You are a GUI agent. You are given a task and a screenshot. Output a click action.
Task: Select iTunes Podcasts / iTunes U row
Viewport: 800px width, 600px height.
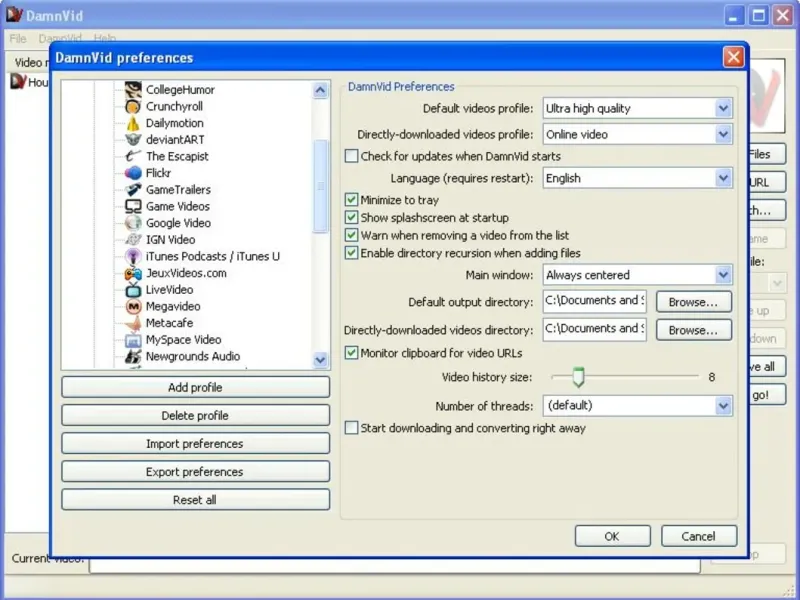(213, 256)
